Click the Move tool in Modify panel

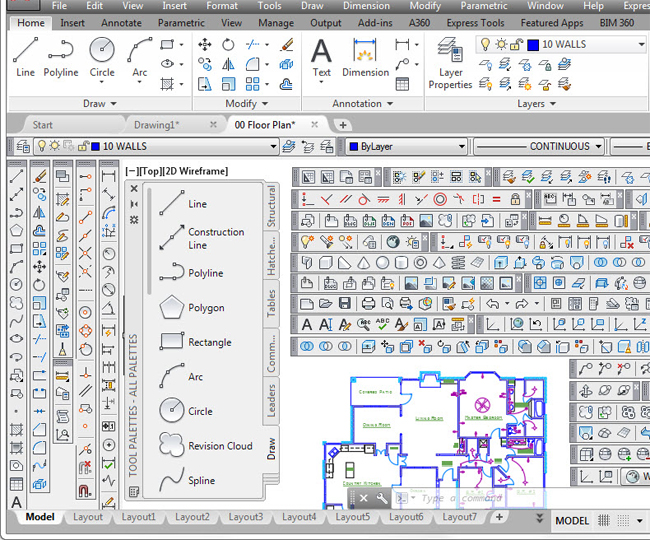205,44
